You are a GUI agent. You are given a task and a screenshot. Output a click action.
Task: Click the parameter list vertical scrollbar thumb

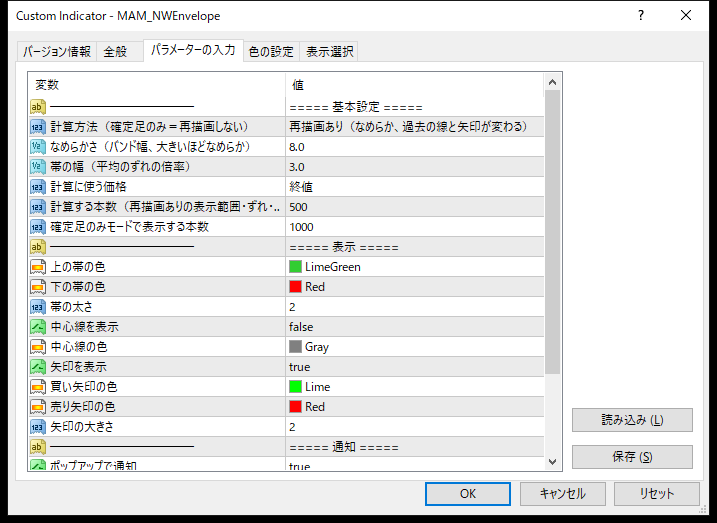(552, 232)
